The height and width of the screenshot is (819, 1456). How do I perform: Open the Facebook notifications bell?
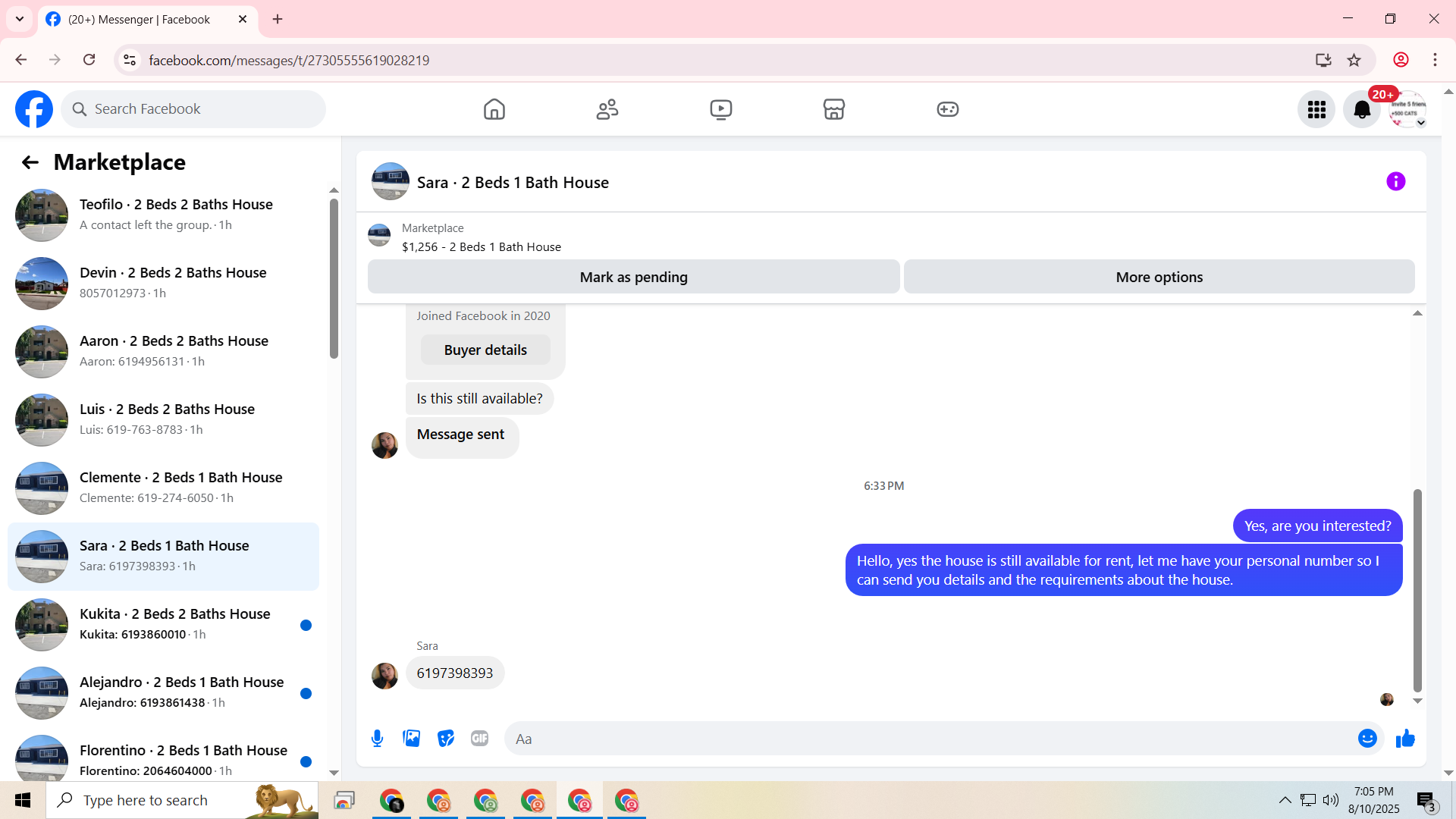click(1361, 110)
